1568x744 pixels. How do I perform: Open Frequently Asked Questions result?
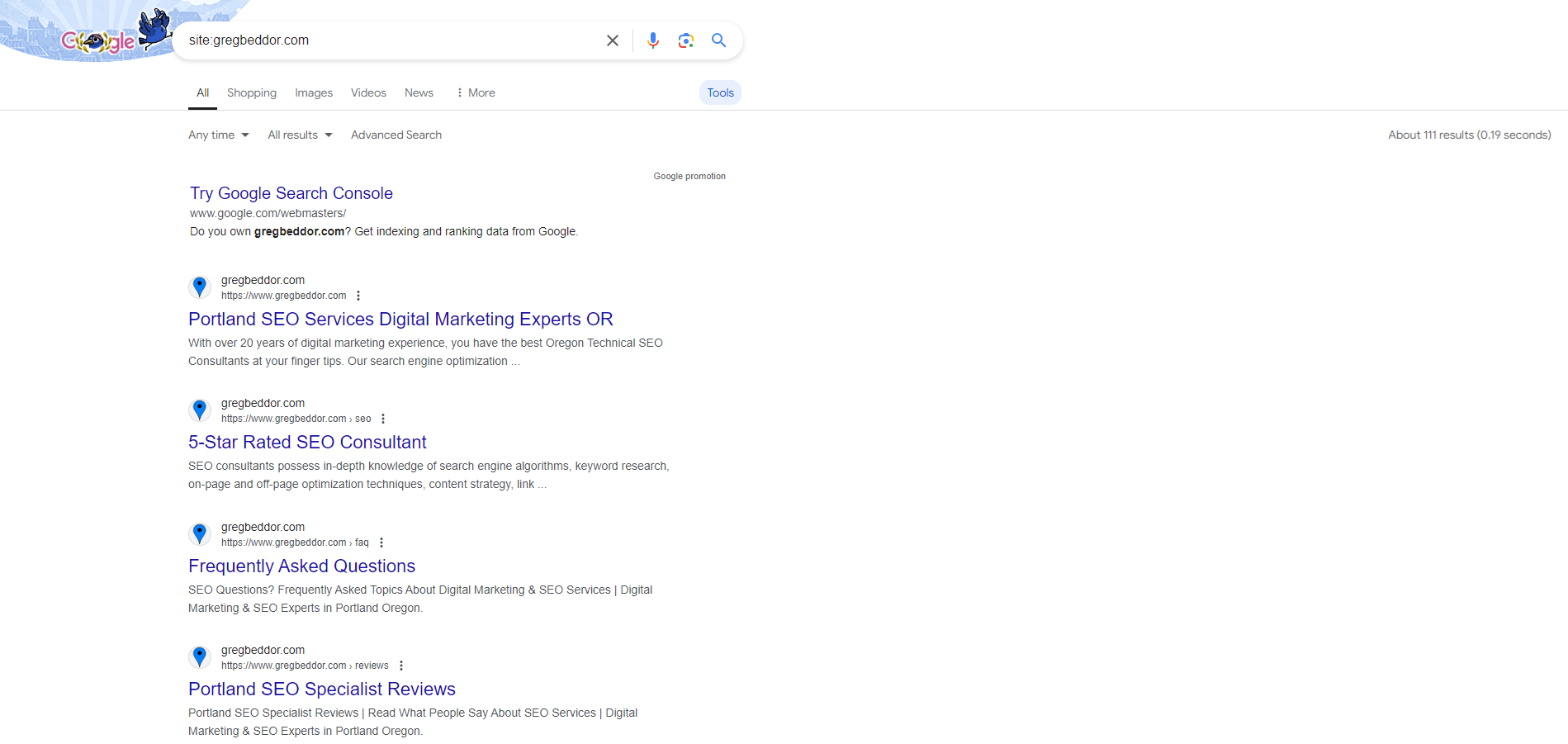(301, 566)
